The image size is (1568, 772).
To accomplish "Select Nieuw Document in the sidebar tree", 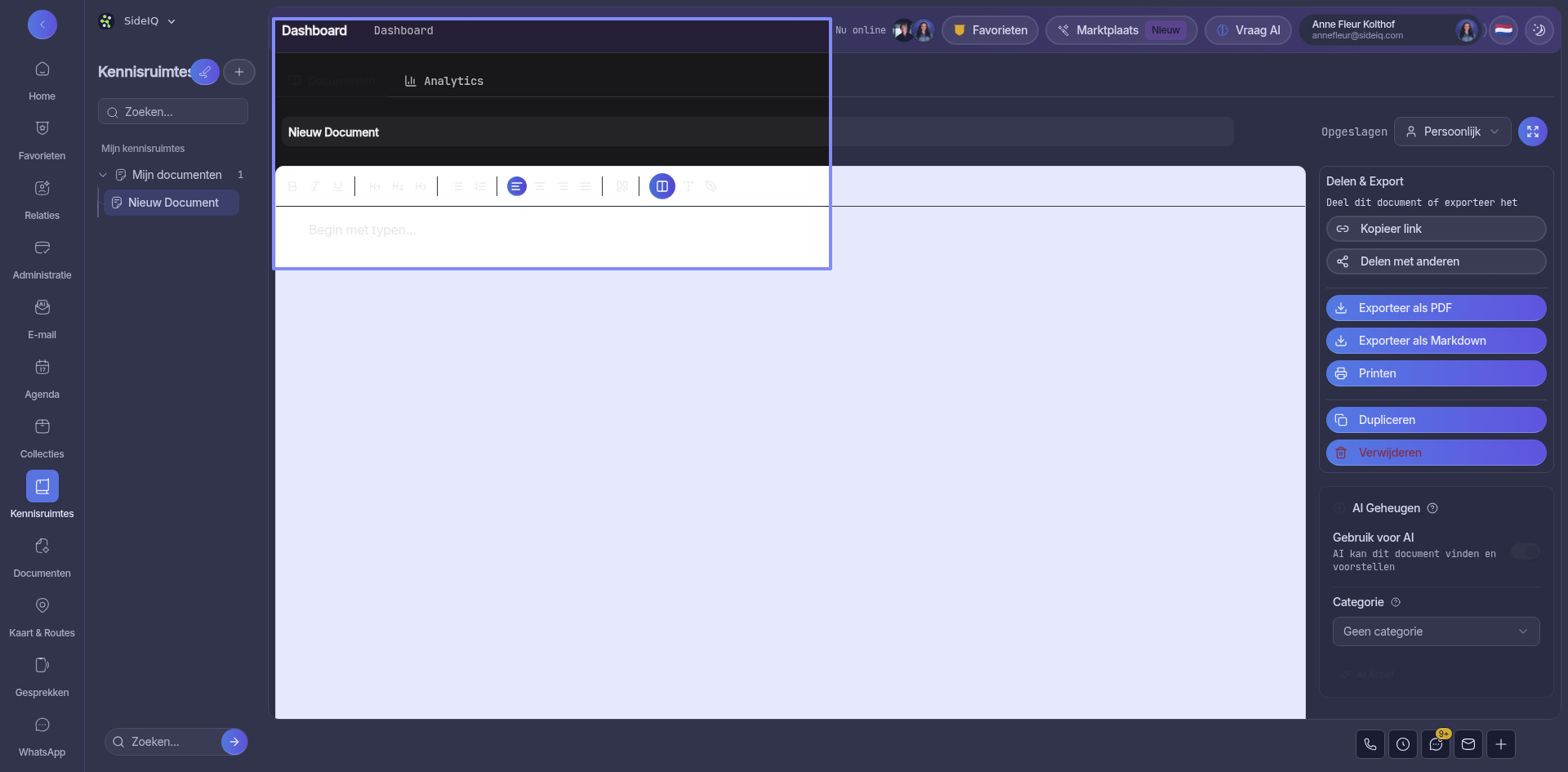I will (x=172, y=203).
